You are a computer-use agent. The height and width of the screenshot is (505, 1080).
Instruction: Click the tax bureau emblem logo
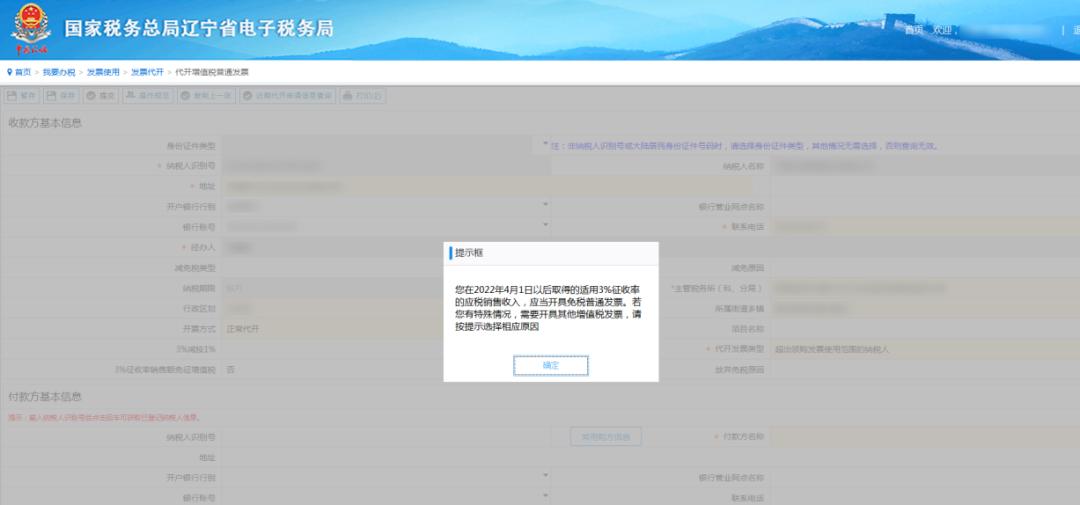(x=30, y=29)
